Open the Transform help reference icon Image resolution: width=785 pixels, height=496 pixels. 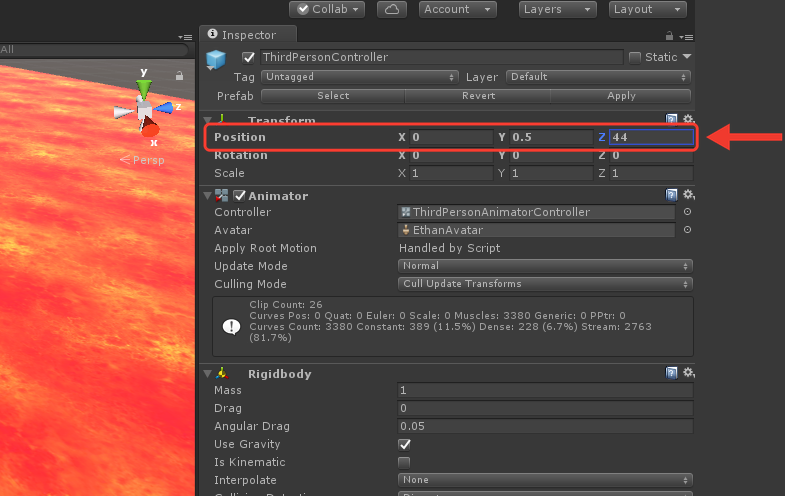tap(671, 119)
